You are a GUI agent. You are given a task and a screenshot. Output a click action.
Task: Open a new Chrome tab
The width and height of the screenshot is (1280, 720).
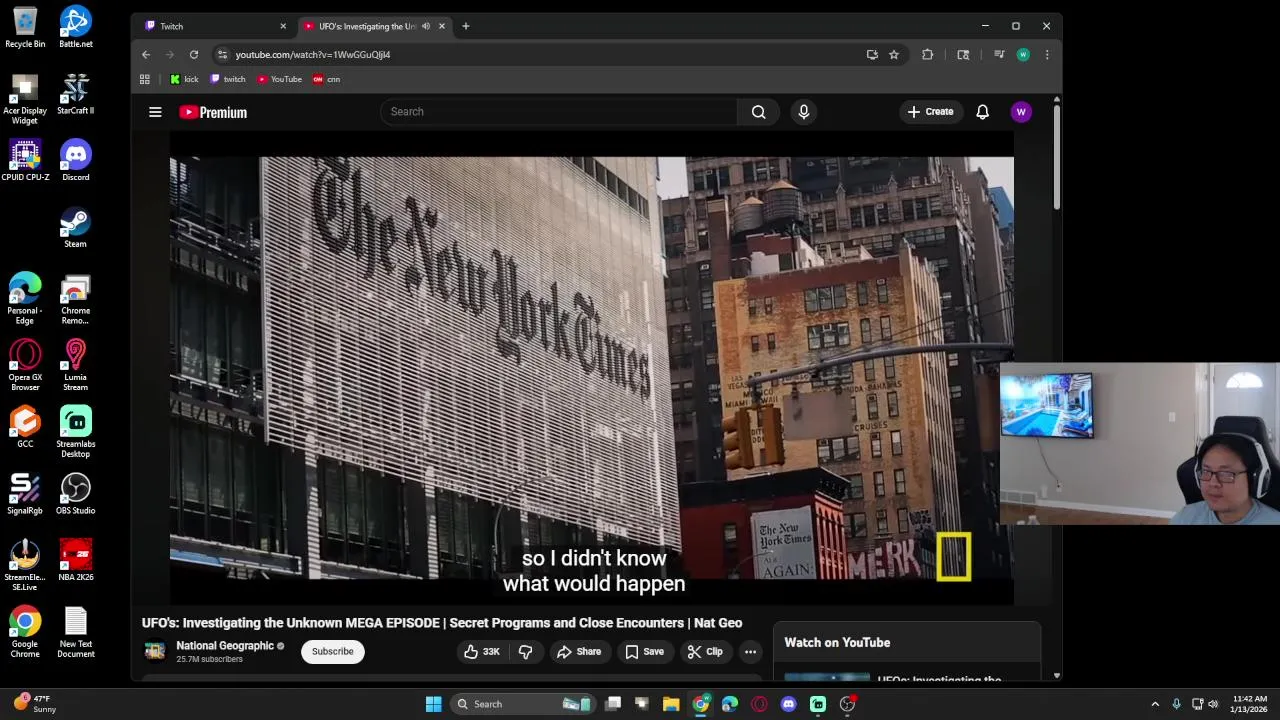pyautogui.click(x=465, y=26)
